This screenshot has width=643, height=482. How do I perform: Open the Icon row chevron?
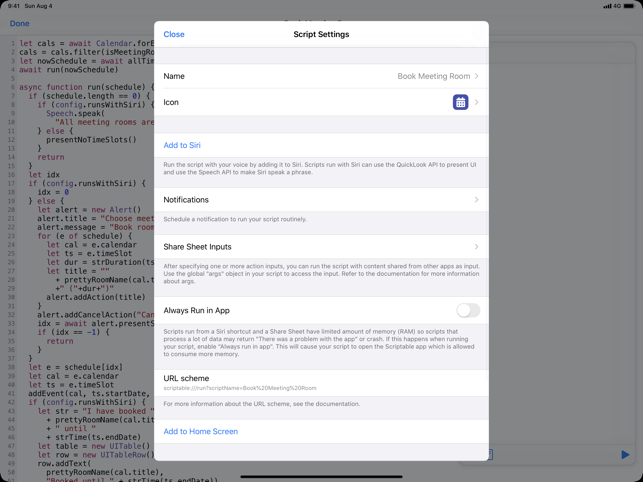[477, 102]
